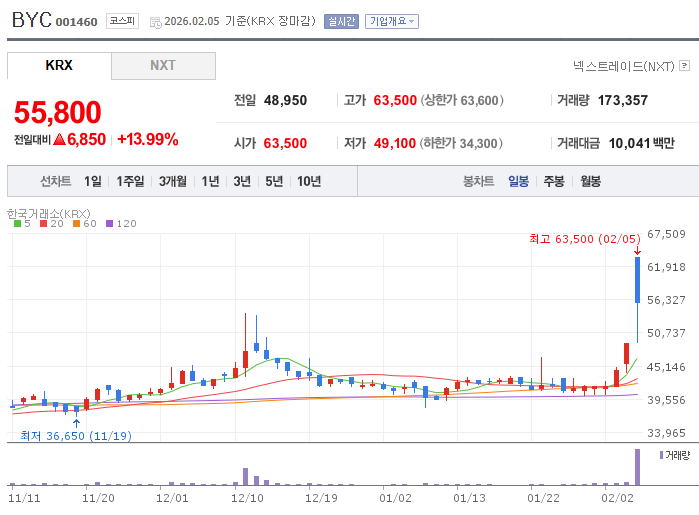The height and width of the screenshot is (515, 699).
Task: Click the 최저 36,650 (11/19) chart label
Action: pos(76,436)
